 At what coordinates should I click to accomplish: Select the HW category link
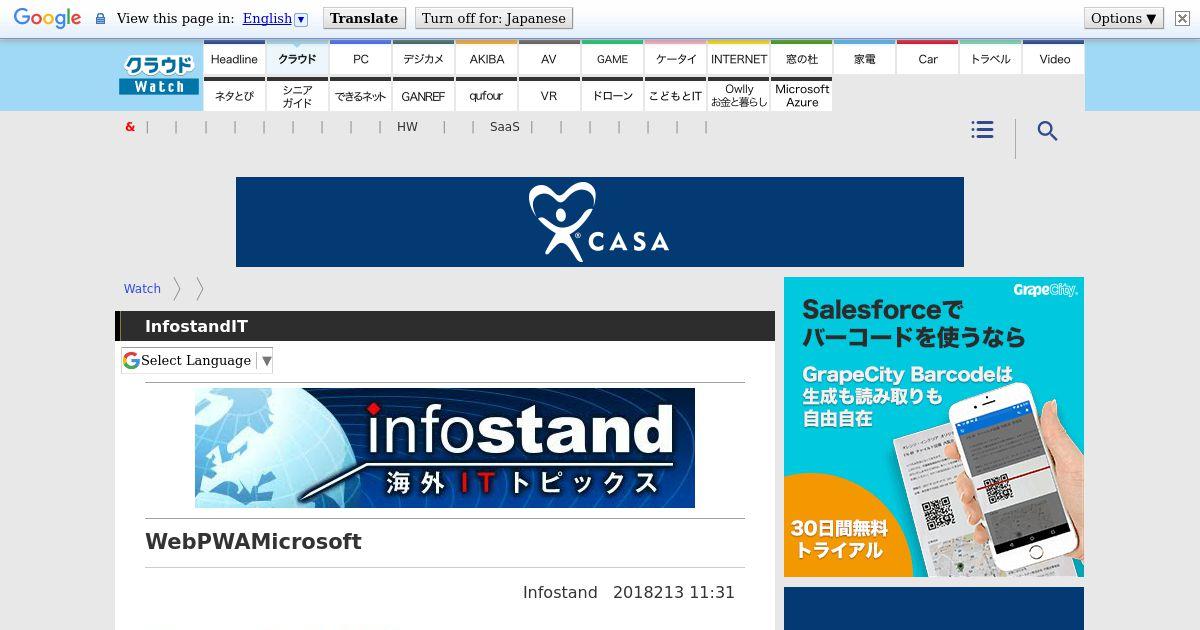point(407,127)
